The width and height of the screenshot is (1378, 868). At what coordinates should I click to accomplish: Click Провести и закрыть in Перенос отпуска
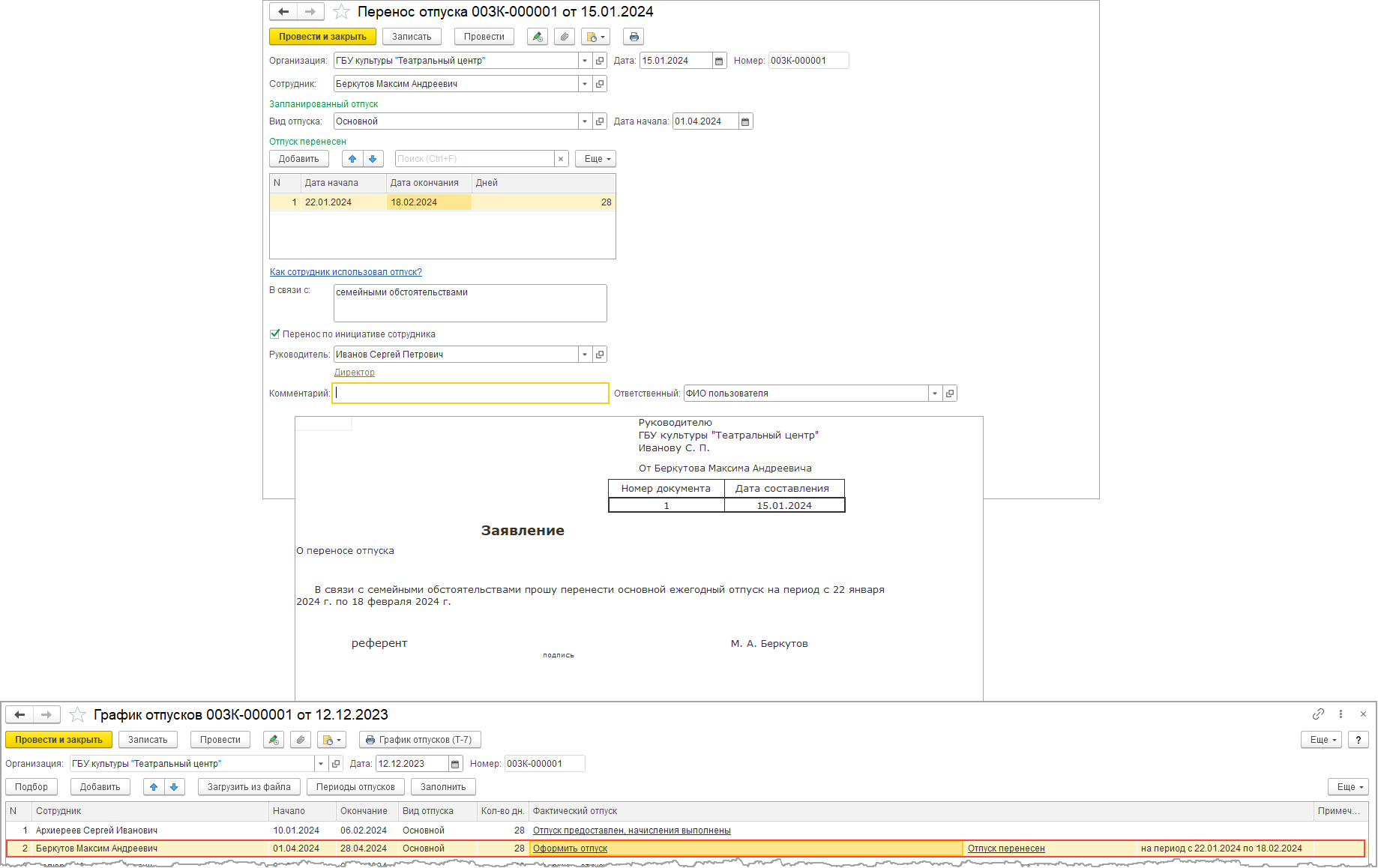(x=322, y=37)
